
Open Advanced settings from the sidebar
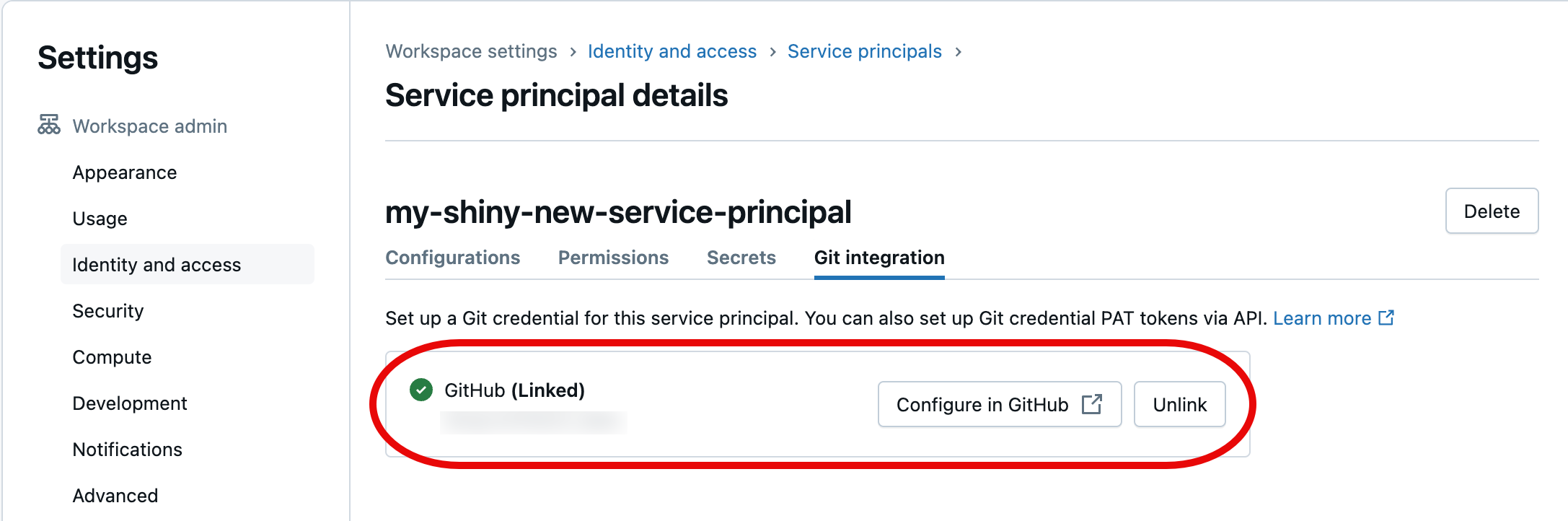[x=115, y=495]
